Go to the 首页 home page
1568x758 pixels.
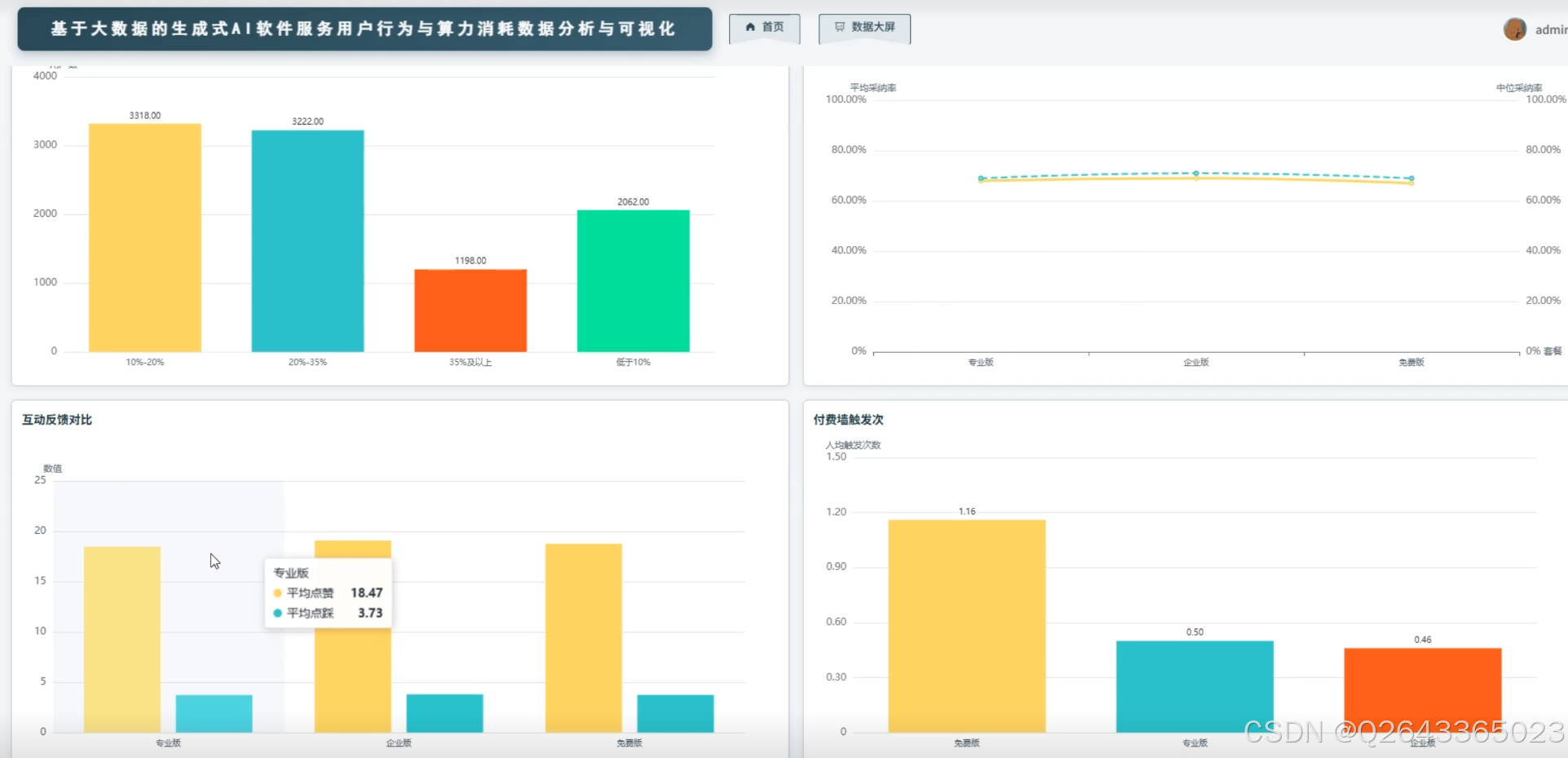coord(764,28)
